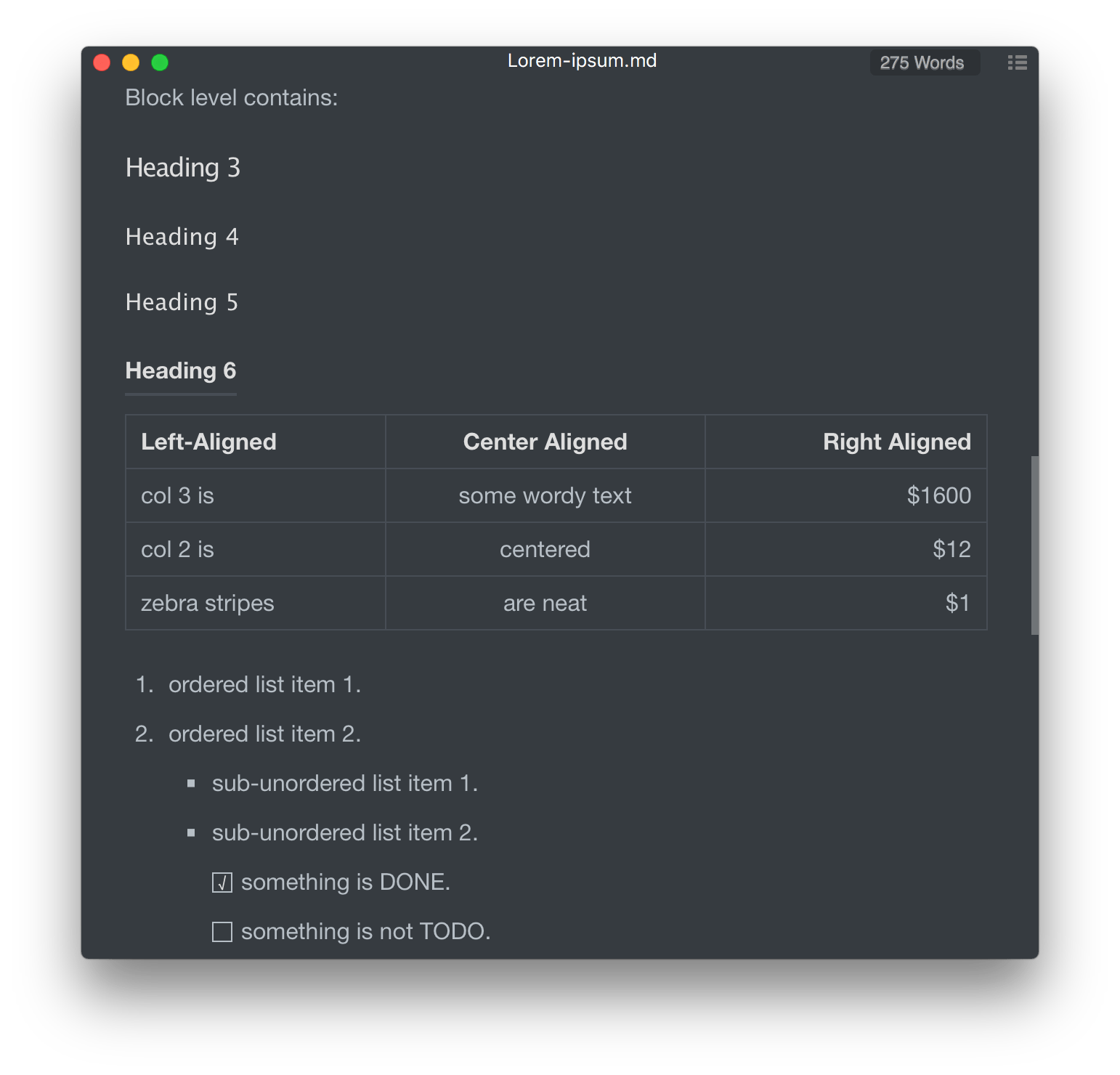Click 'ordered list item 1.' text
Image resolution: width=1120 pixels, height=1075 pixels.
point(264,684)
